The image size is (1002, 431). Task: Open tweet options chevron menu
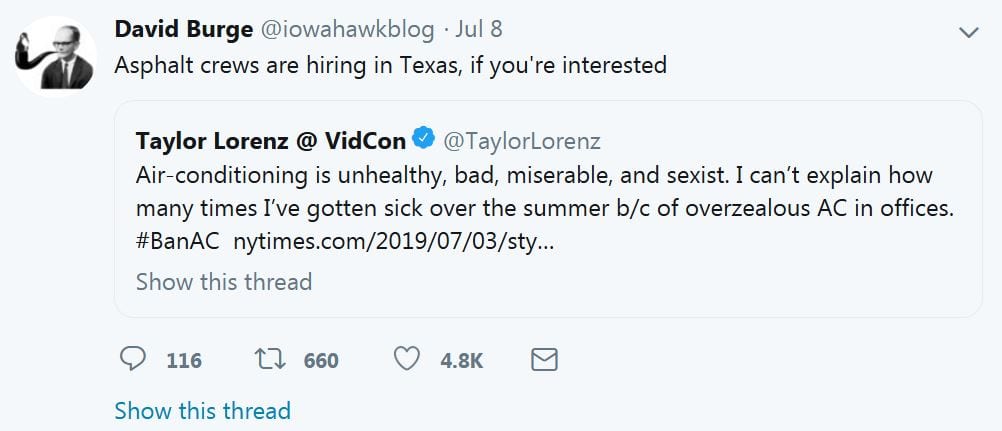click(967, 32)
